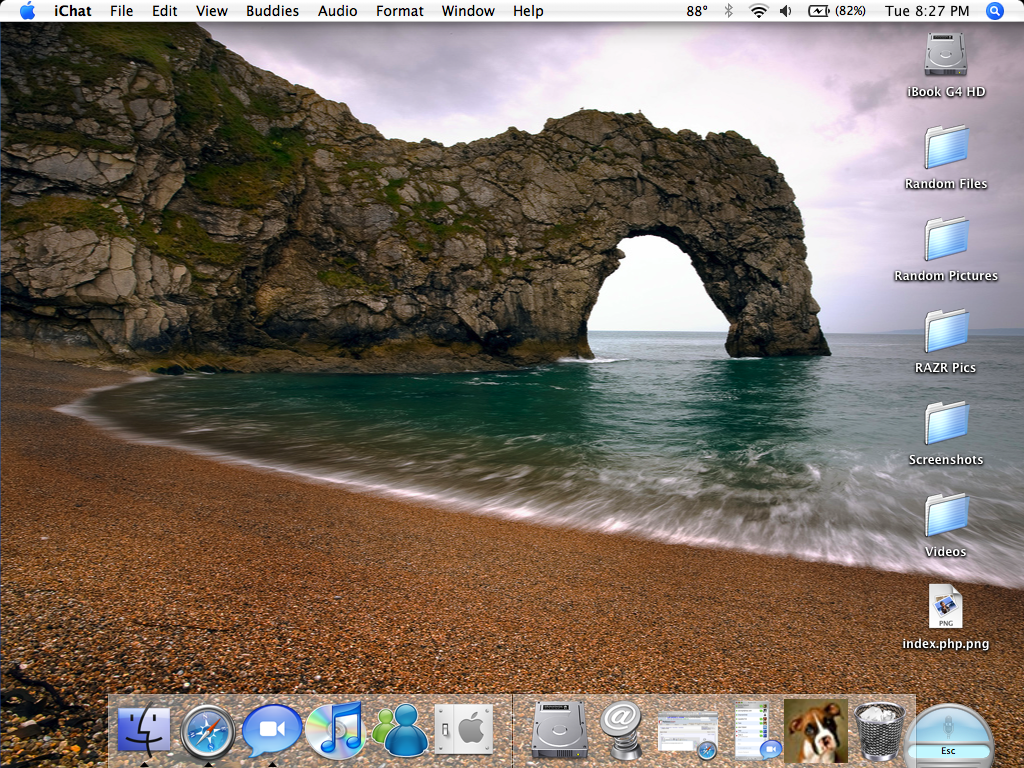Open System Preferences in the dock

463,730
